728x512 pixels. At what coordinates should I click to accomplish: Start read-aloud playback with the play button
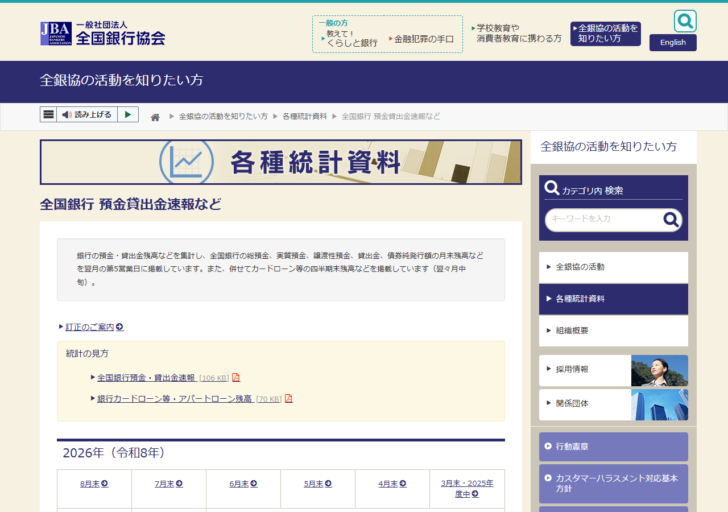128,114
